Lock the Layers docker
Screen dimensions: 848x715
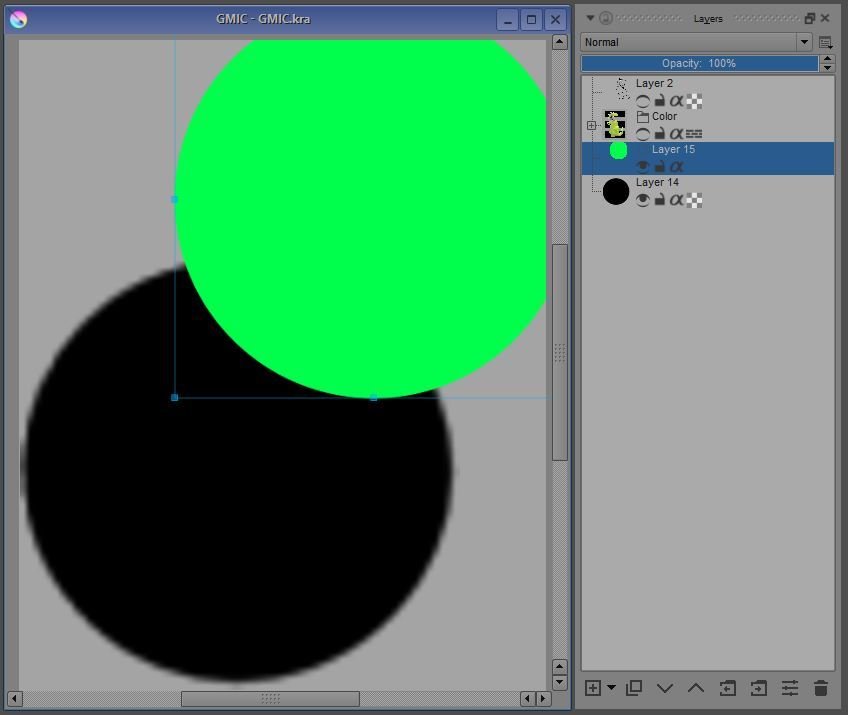(606, 18)
